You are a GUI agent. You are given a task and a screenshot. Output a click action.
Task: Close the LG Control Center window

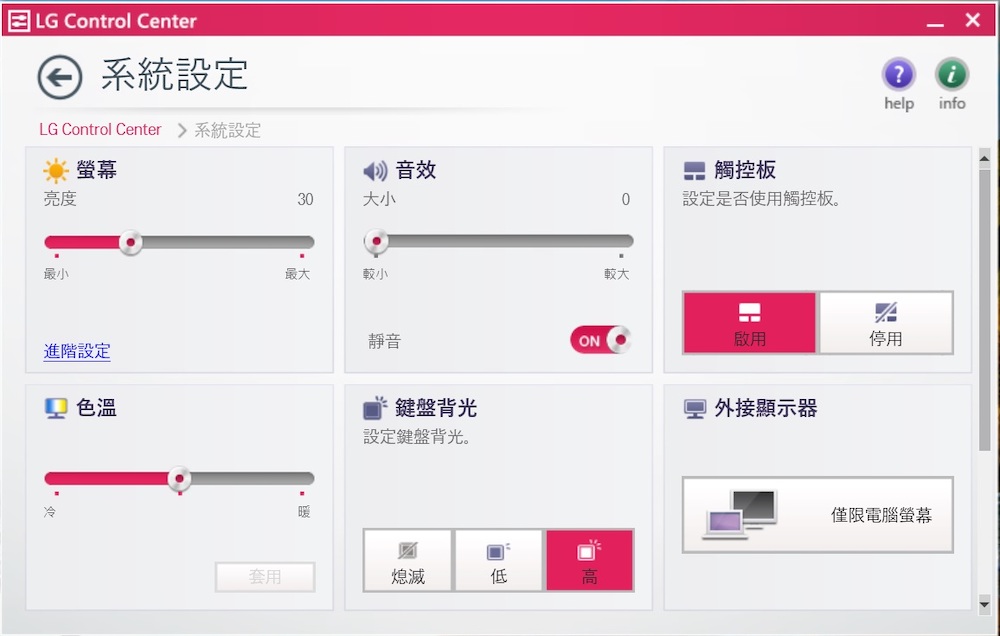[973, 20]
